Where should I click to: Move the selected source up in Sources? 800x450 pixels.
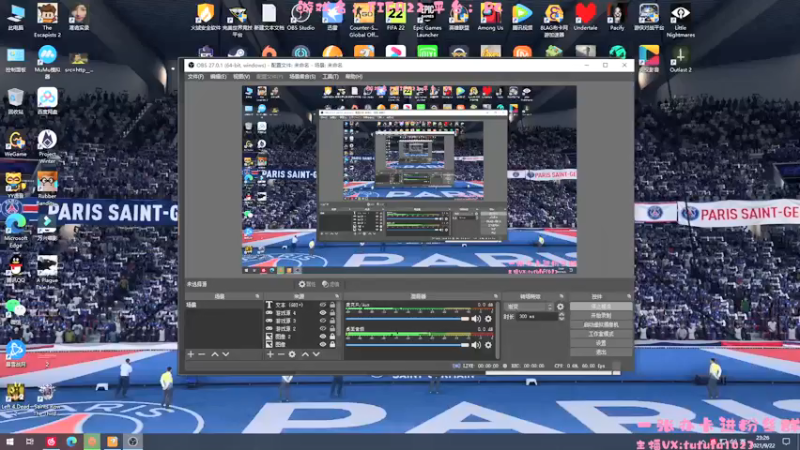click(305, 354)
